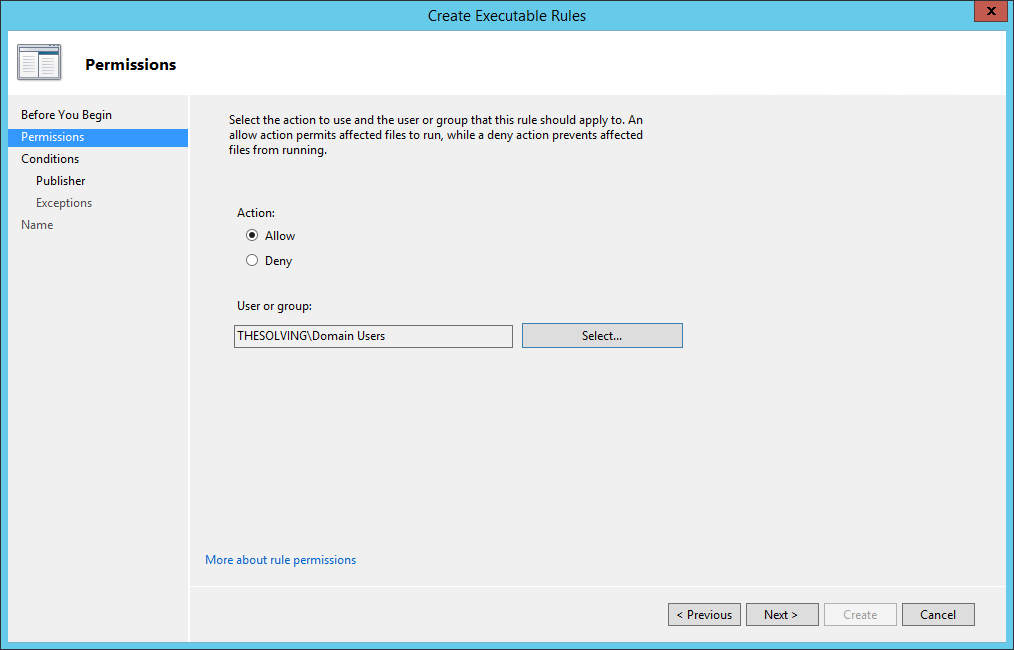The height and width of the screenshot is (650, 1014).
Task: Go to the Before You Begin step
Action: (66, 114)
